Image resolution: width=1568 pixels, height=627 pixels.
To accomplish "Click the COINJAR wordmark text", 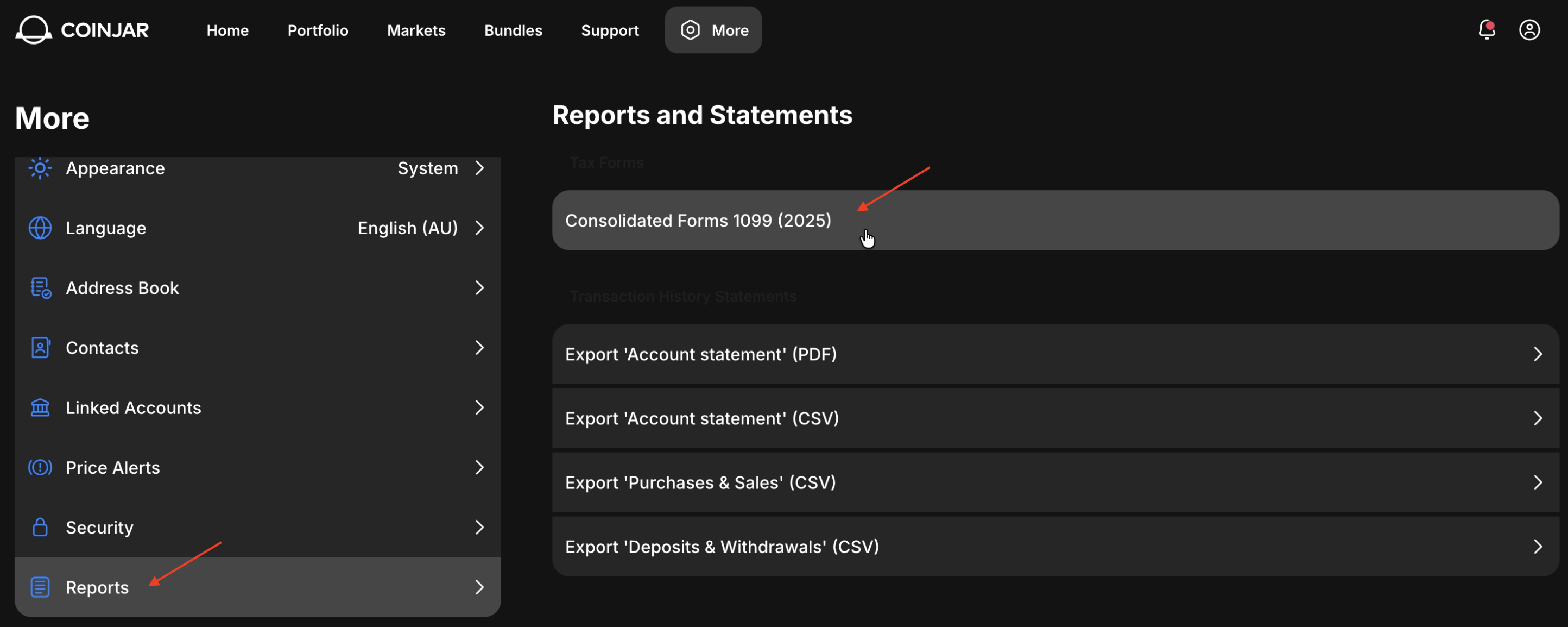I will pyautogui.click(x=105, y=30).
